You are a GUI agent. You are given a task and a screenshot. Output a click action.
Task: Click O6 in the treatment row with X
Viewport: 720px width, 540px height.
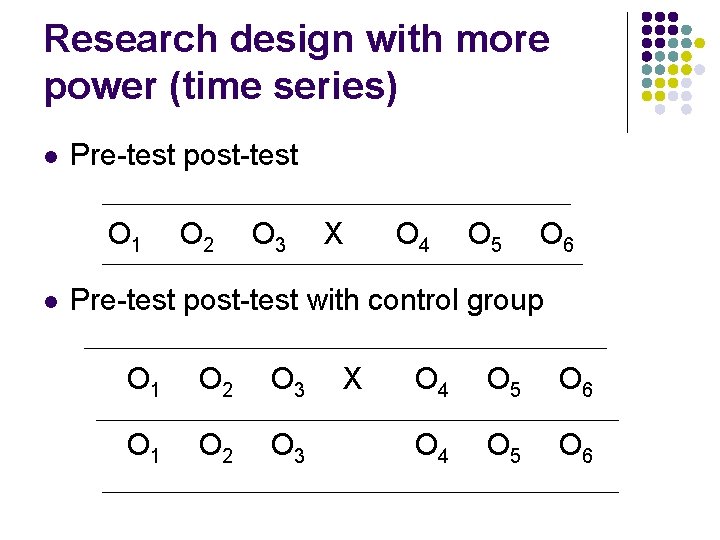(x=576, y=381)
